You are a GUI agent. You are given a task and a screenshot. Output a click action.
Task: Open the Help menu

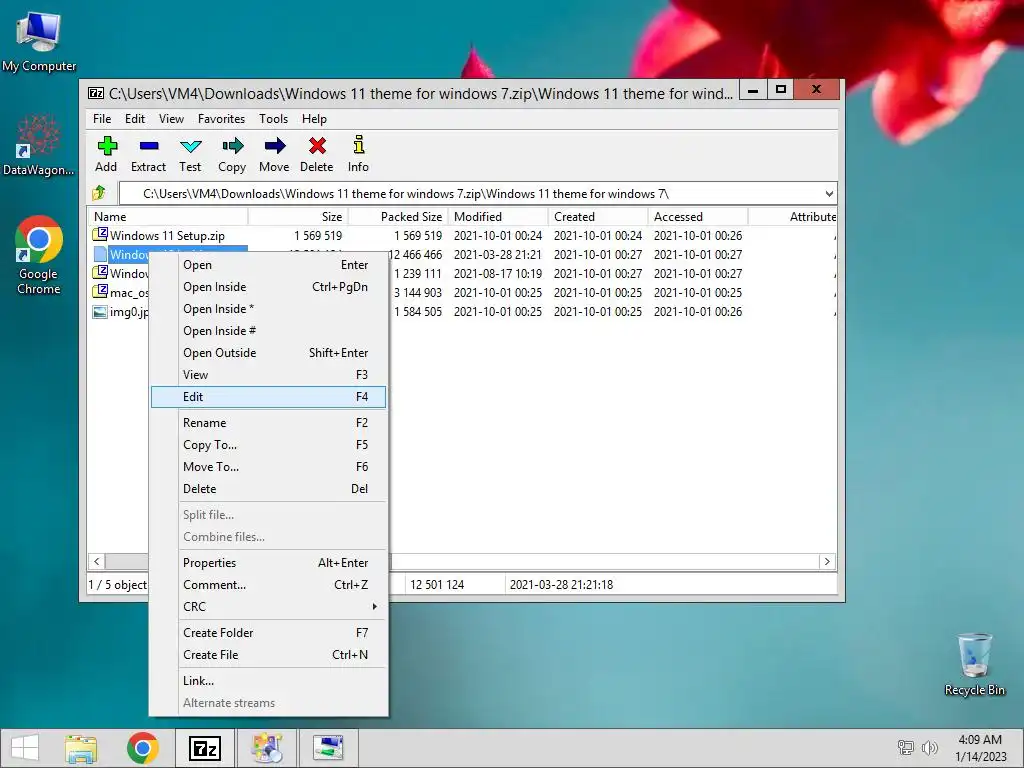point(314,119)
